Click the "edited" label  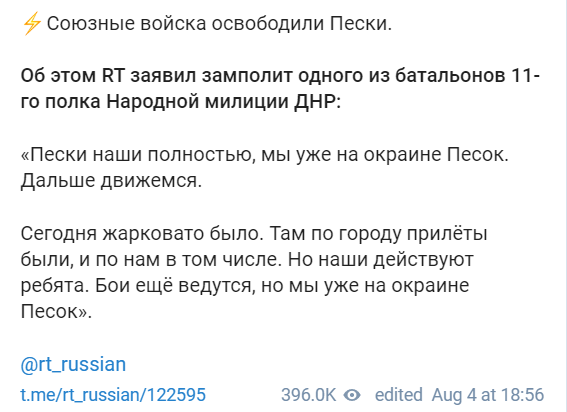398,395
